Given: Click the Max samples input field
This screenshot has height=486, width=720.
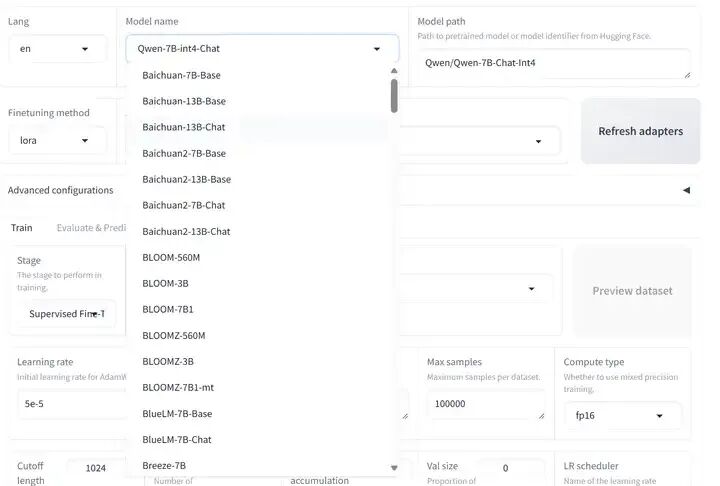Looking at the screenshot, I should tap(484, 403).
